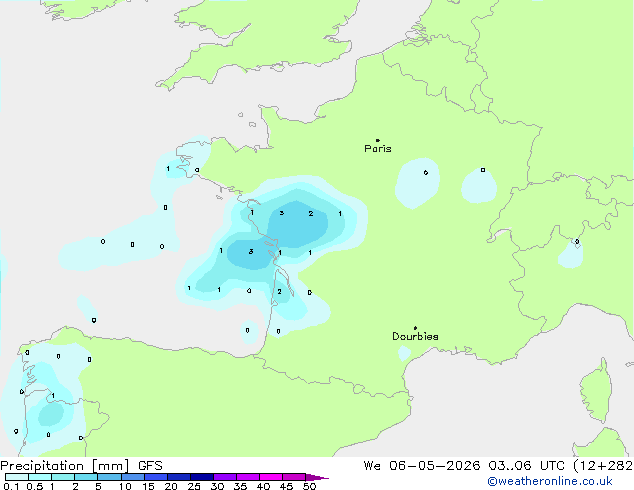The image size is (634, 490).
Task: Select the 35–40 mm legend color swatch
Action: coord(247,477)
